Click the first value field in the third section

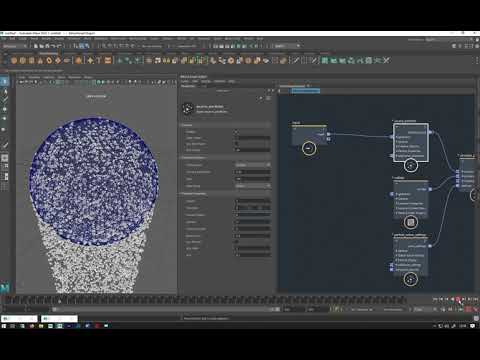click(x=253, y=201)
